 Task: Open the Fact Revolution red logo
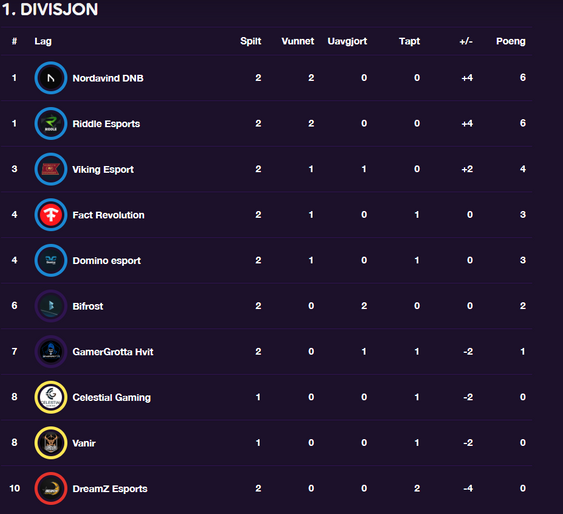point(51,215)
